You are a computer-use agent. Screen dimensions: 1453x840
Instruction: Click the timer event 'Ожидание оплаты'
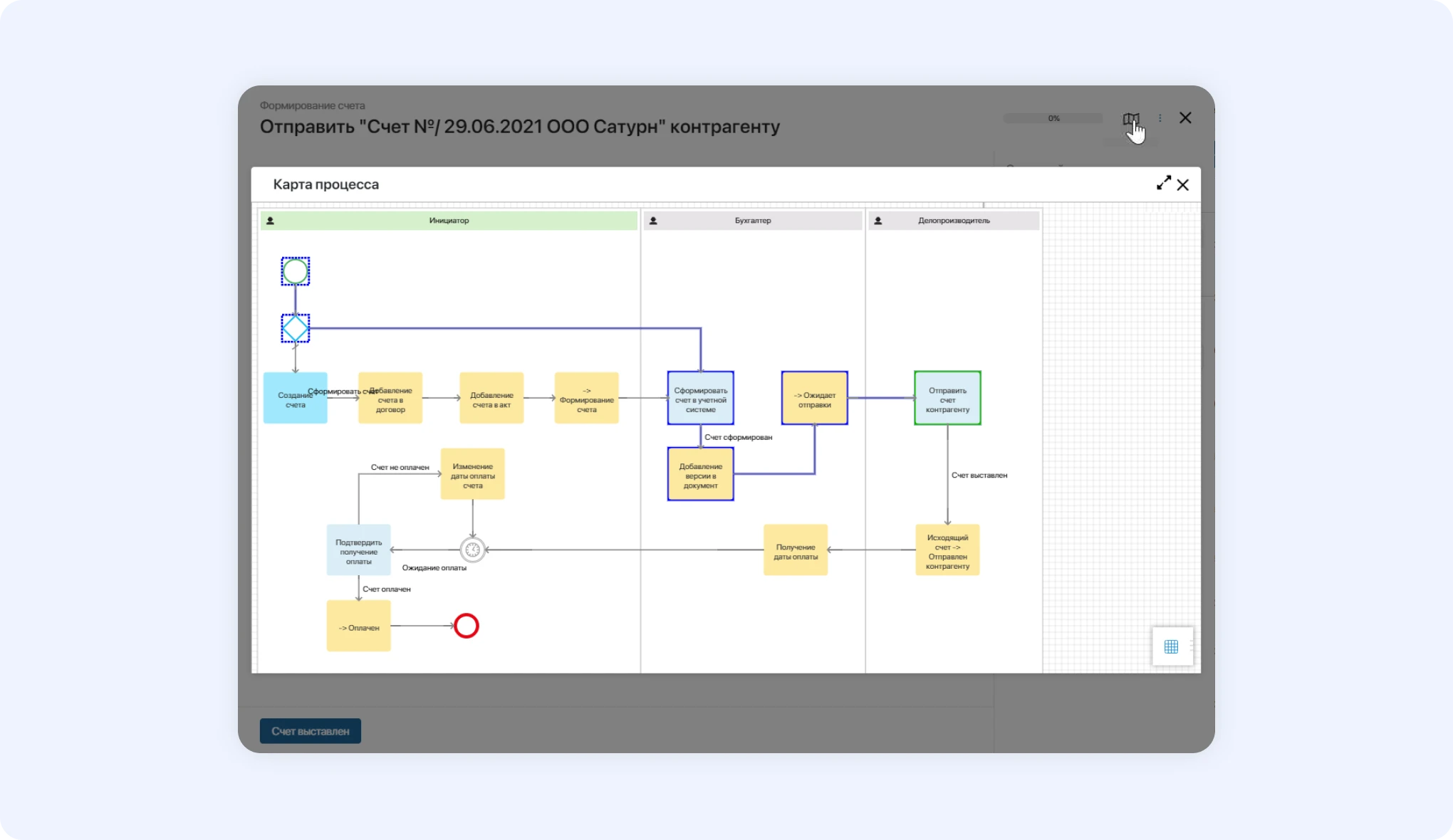tap(472, 550)
